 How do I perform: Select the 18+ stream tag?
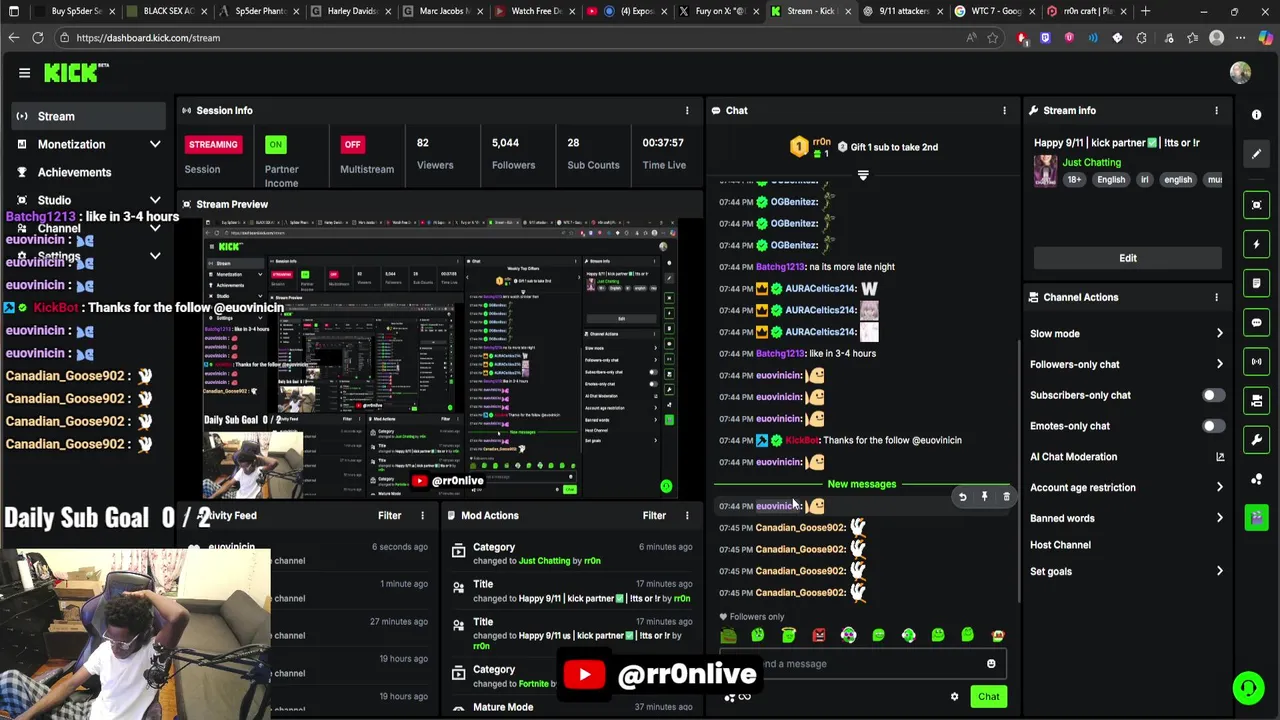coord(1074,180)
